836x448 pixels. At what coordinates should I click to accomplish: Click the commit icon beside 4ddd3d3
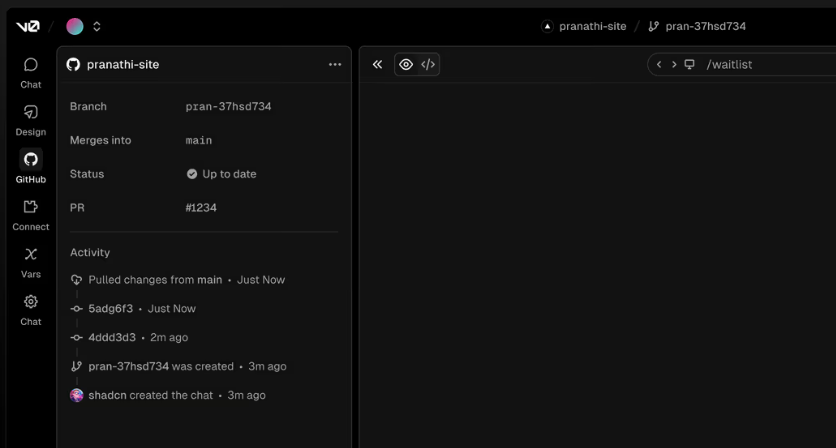pyautogui.click(x=76, y=338)
